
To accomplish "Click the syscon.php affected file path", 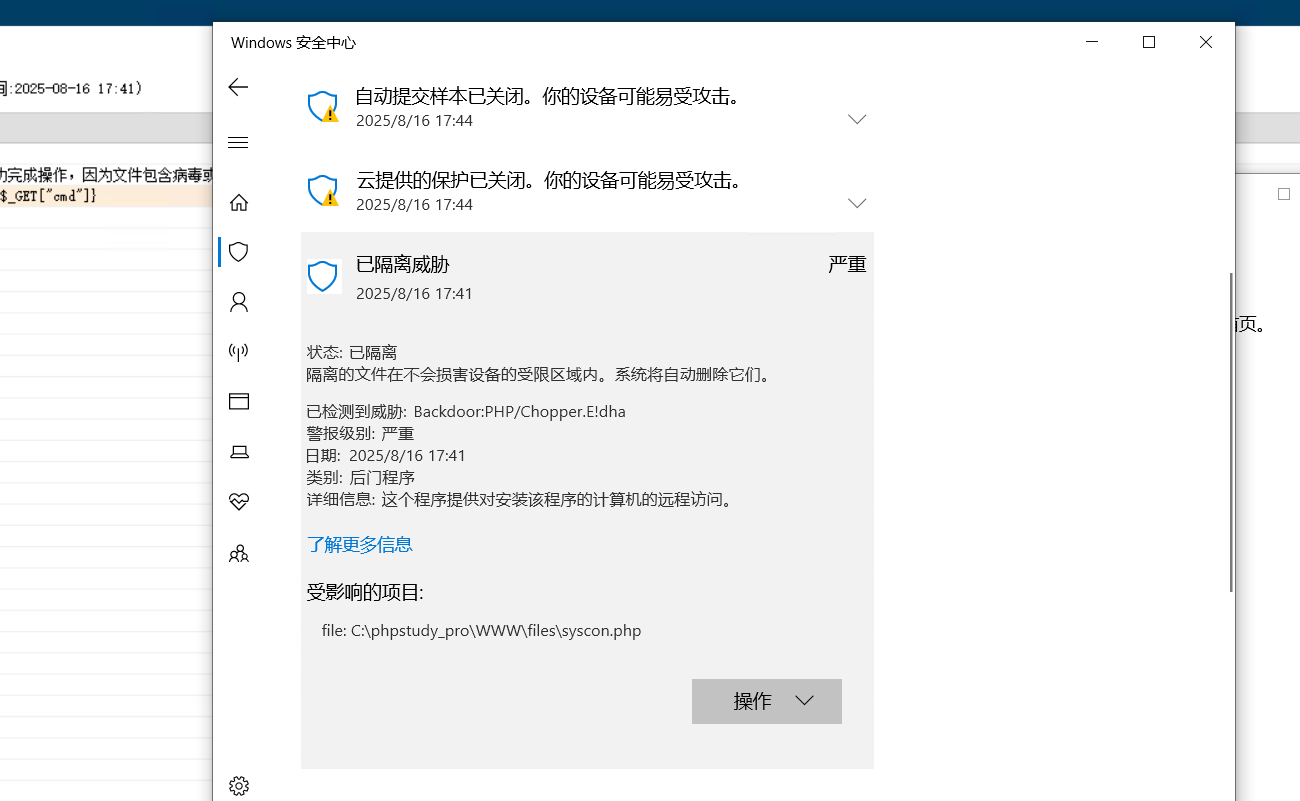I will [x=481, y=631].
